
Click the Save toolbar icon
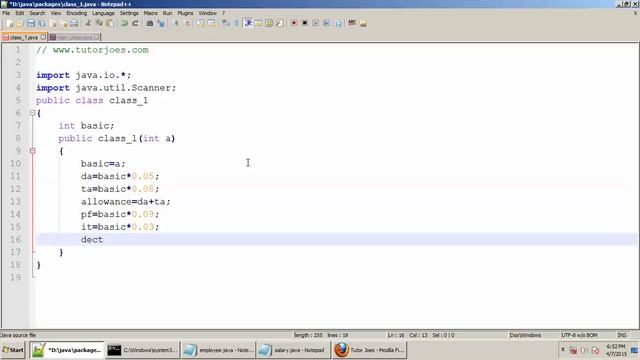click(31, 23)
